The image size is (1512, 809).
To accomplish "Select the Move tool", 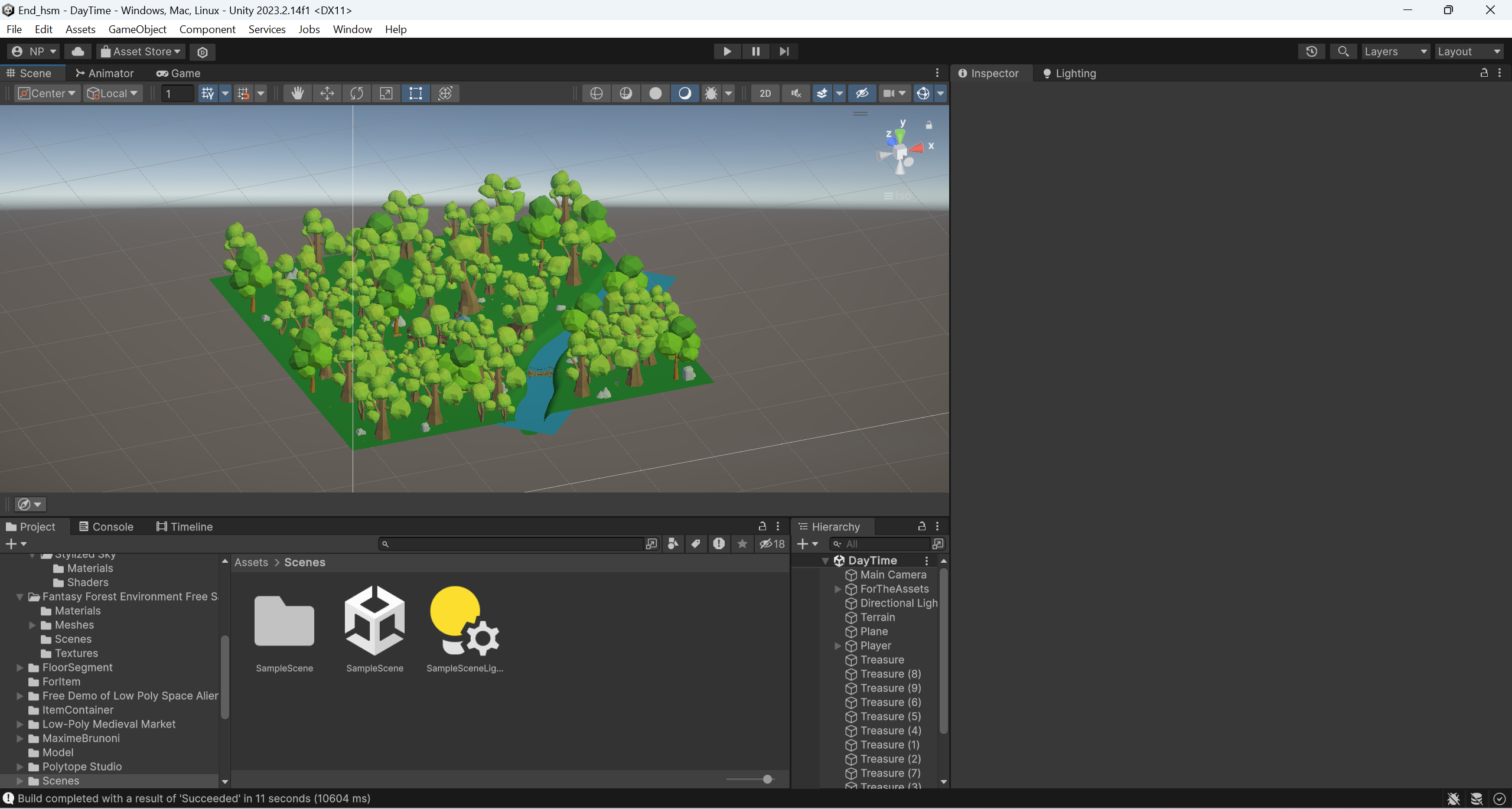I will [x=327, y=93].
